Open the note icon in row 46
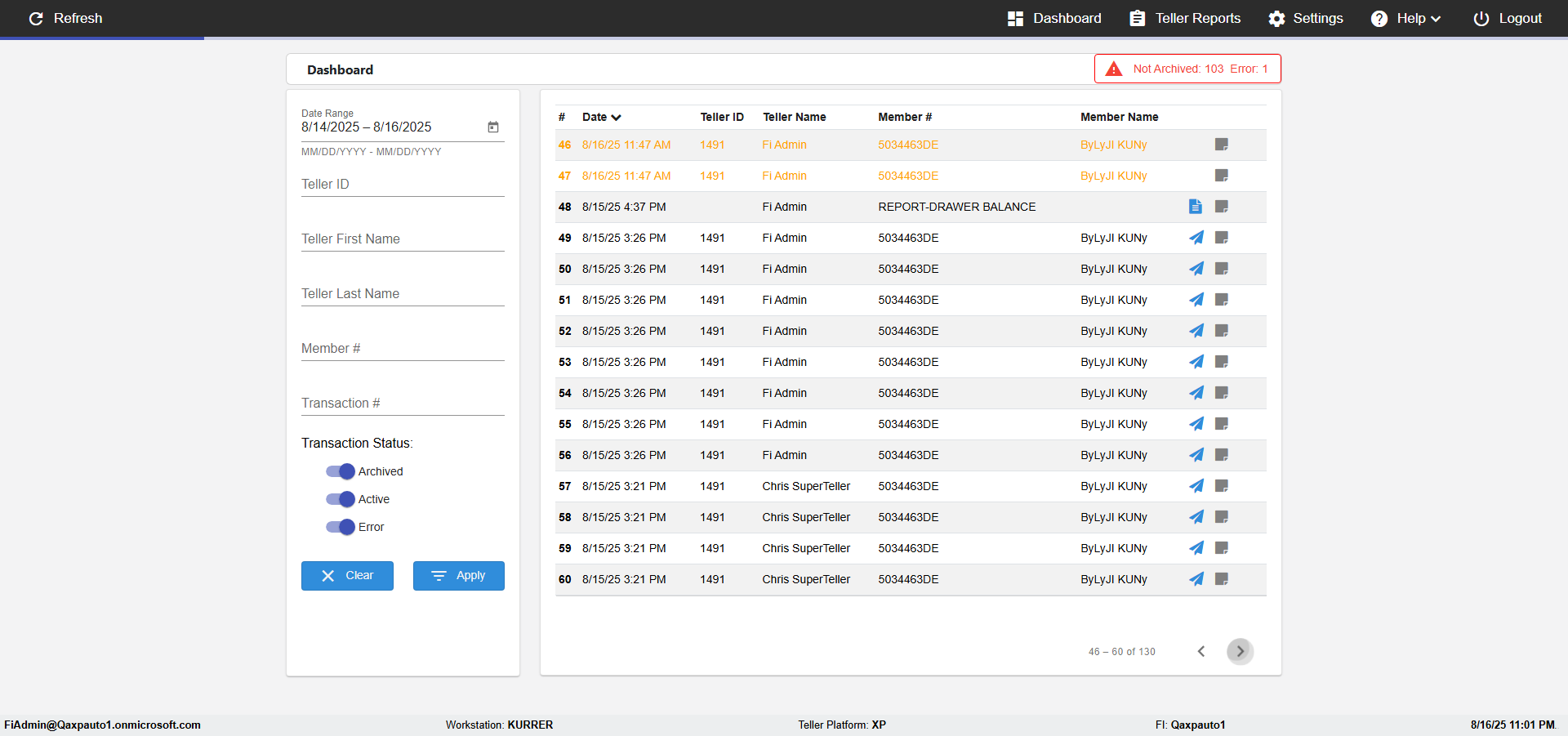This screenshot has height=736, width=1568. point(1222,145)
